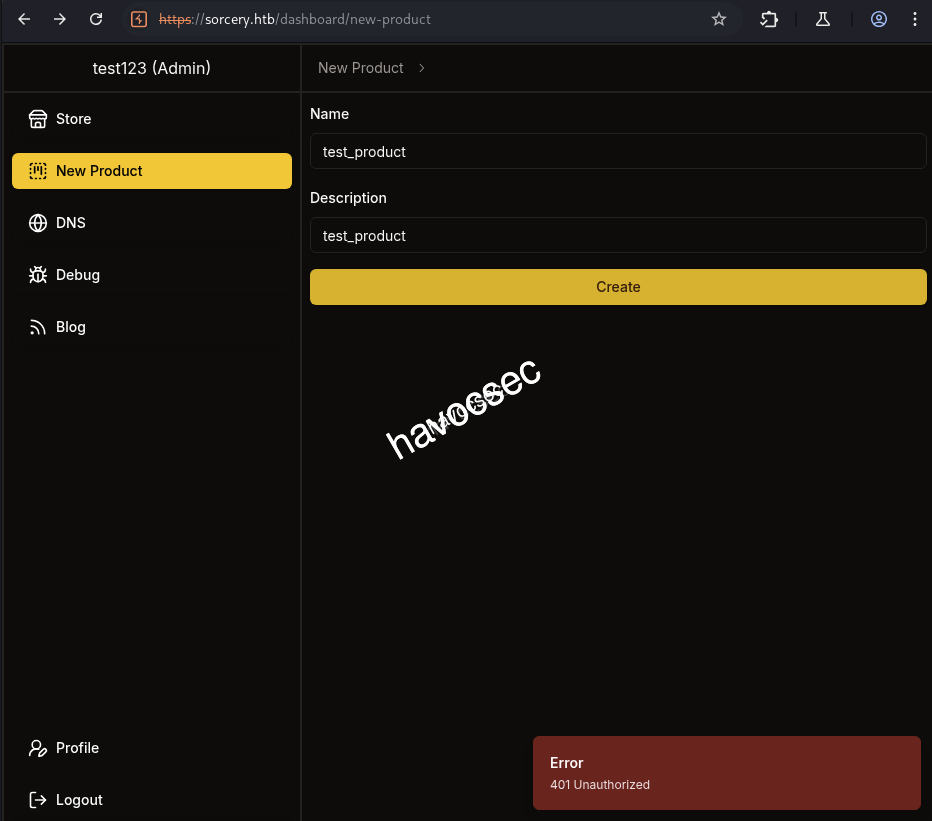Open the Chrome Labs flask icon
Viewport: 932px width, 821px height.
(x=823, y=19)
